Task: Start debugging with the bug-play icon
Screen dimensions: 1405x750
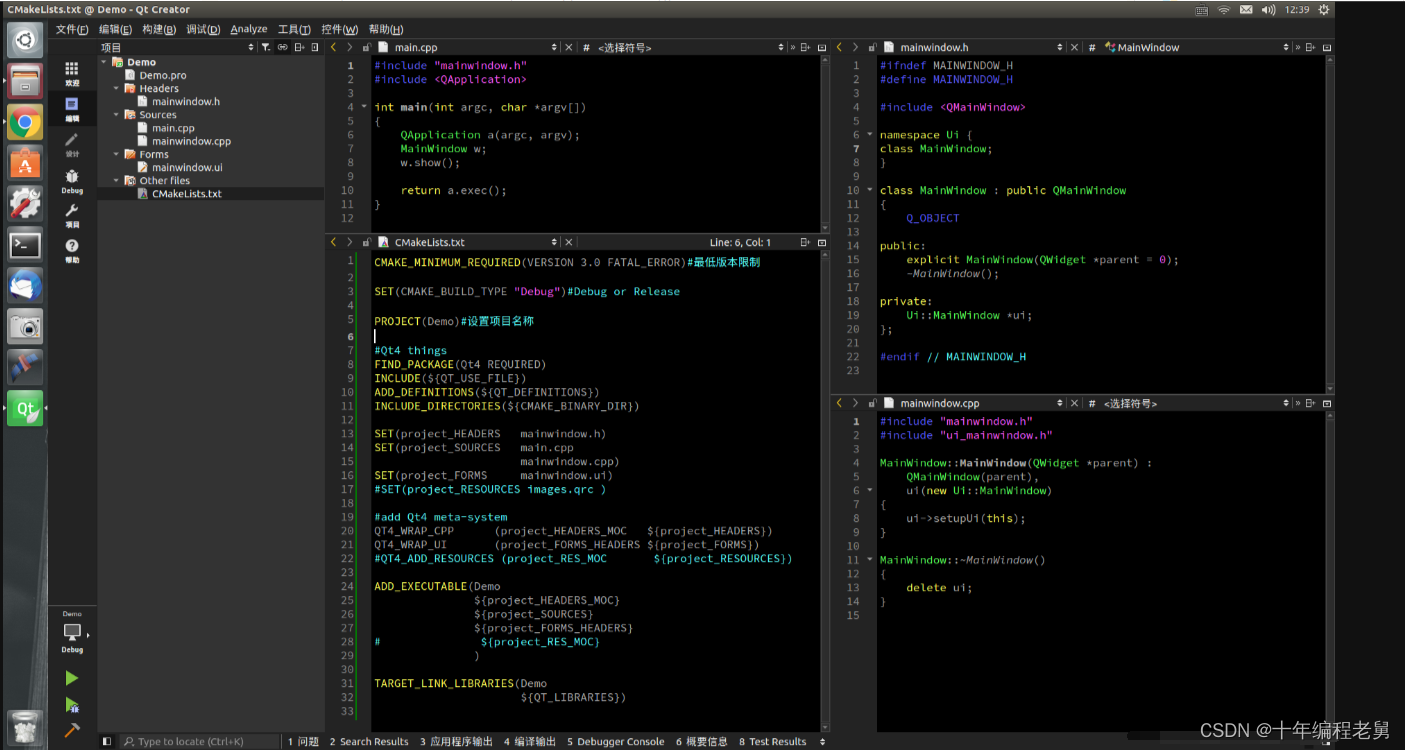Action: pos(72,705)
